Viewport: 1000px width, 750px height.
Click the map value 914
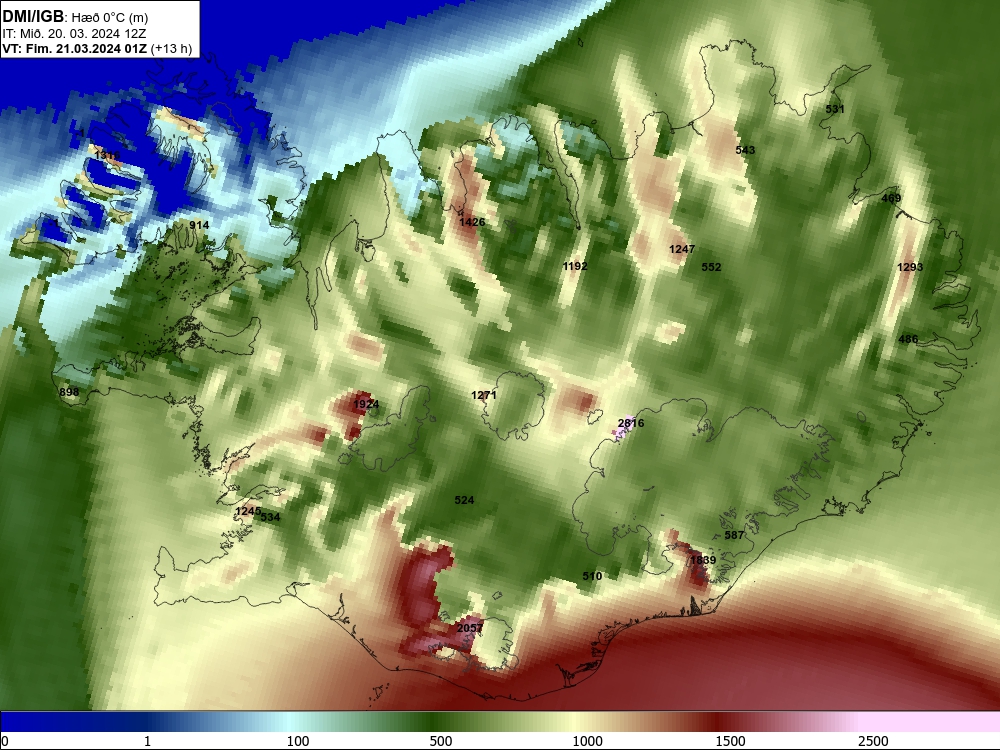tap(199, 225)
